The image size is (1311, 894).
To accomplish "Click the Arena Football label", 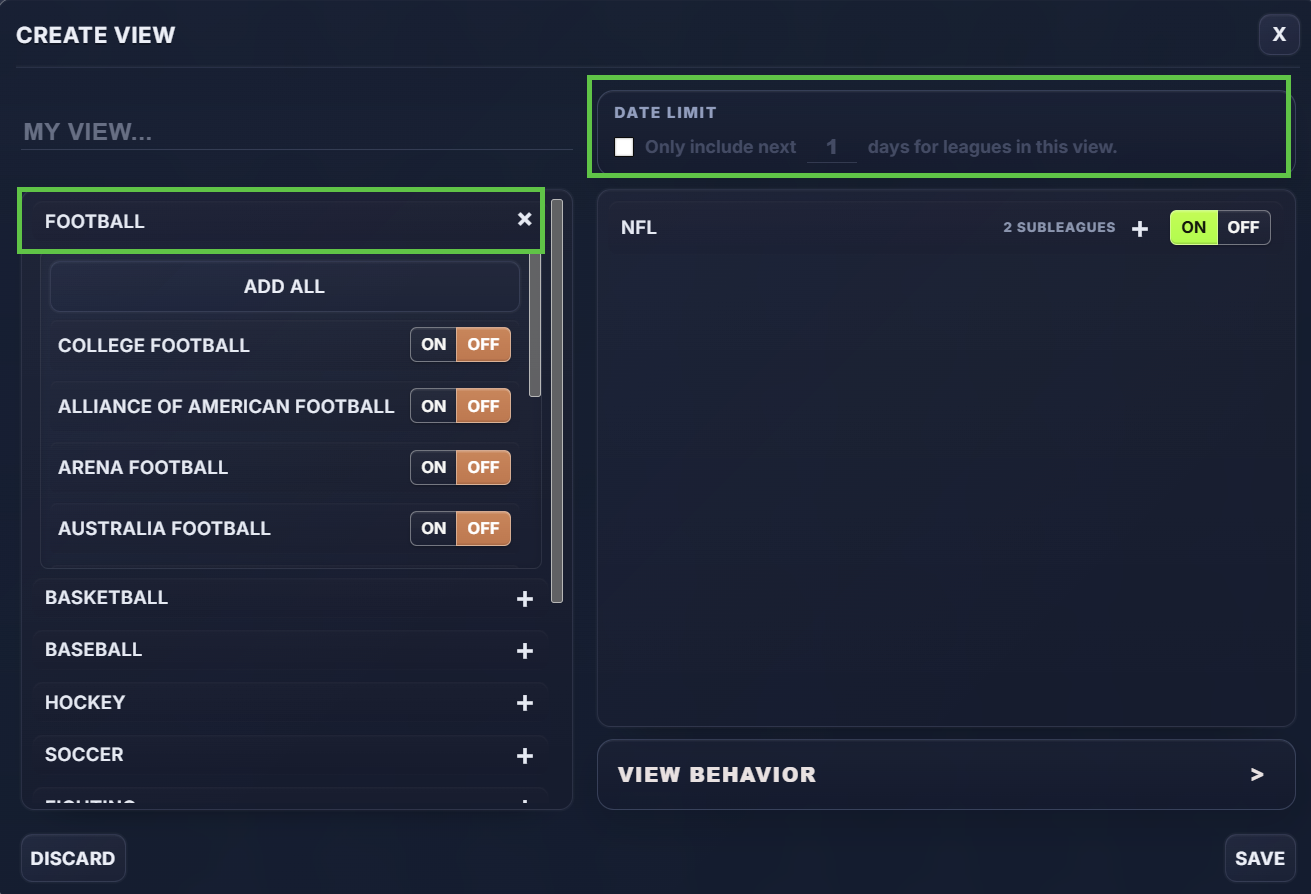I will (143, 468).
